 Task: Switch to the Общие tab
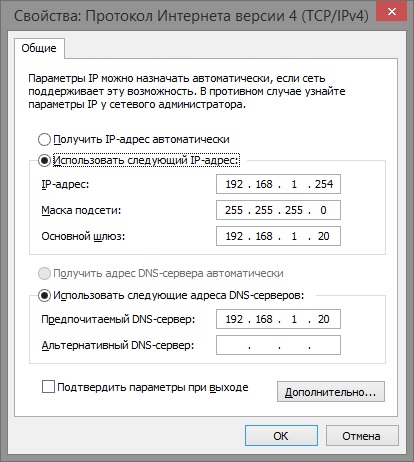39,48
